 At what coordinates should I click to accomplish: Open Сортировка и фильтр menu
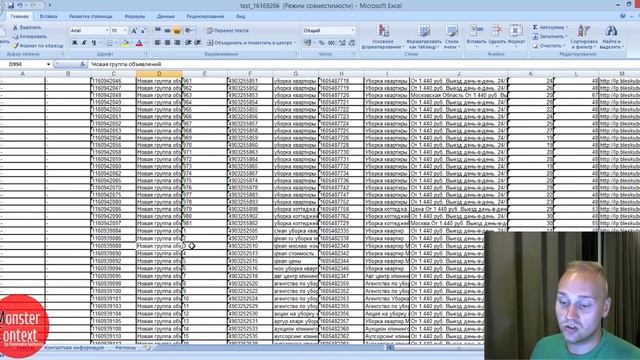coord(584,37)
